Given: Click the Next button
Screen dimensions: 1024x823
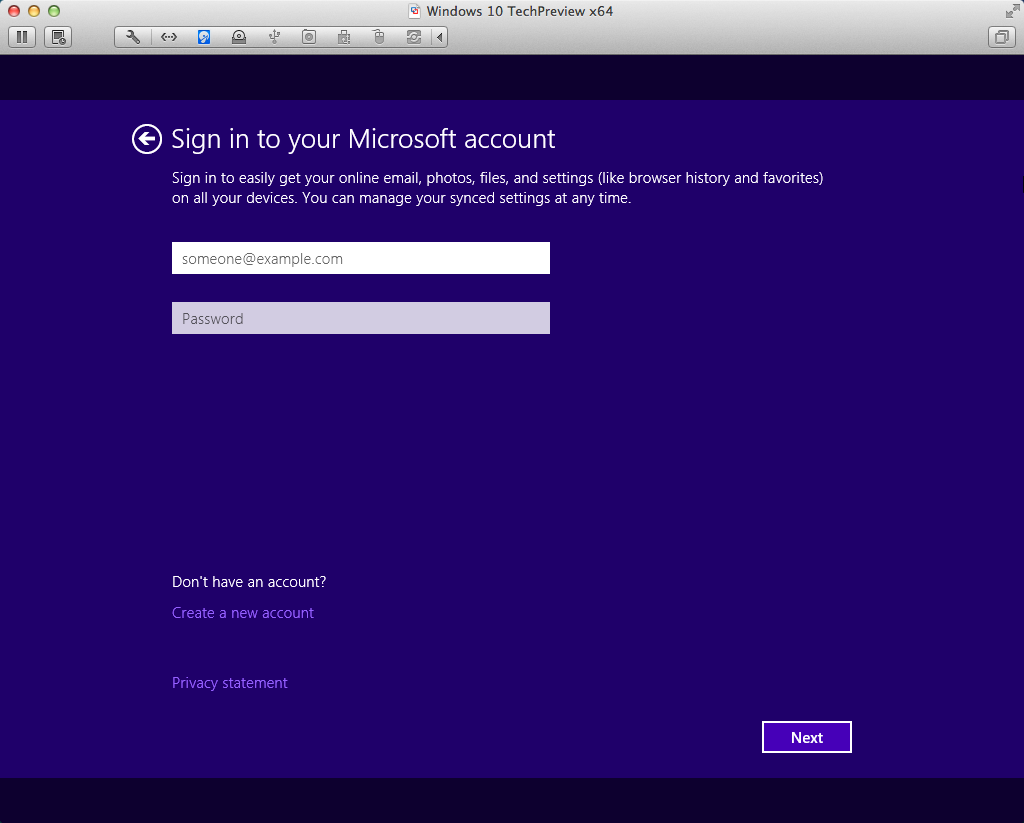Looking at the screenshot, I should (x=807, y=737).
